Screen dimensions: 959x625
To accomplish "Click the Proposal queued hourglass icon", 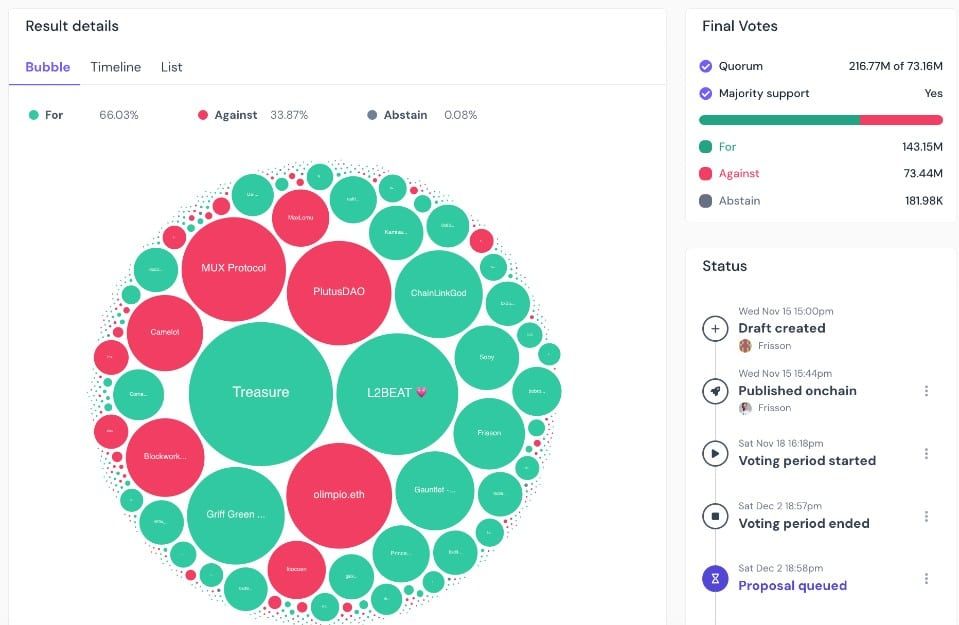I will 715,579.
